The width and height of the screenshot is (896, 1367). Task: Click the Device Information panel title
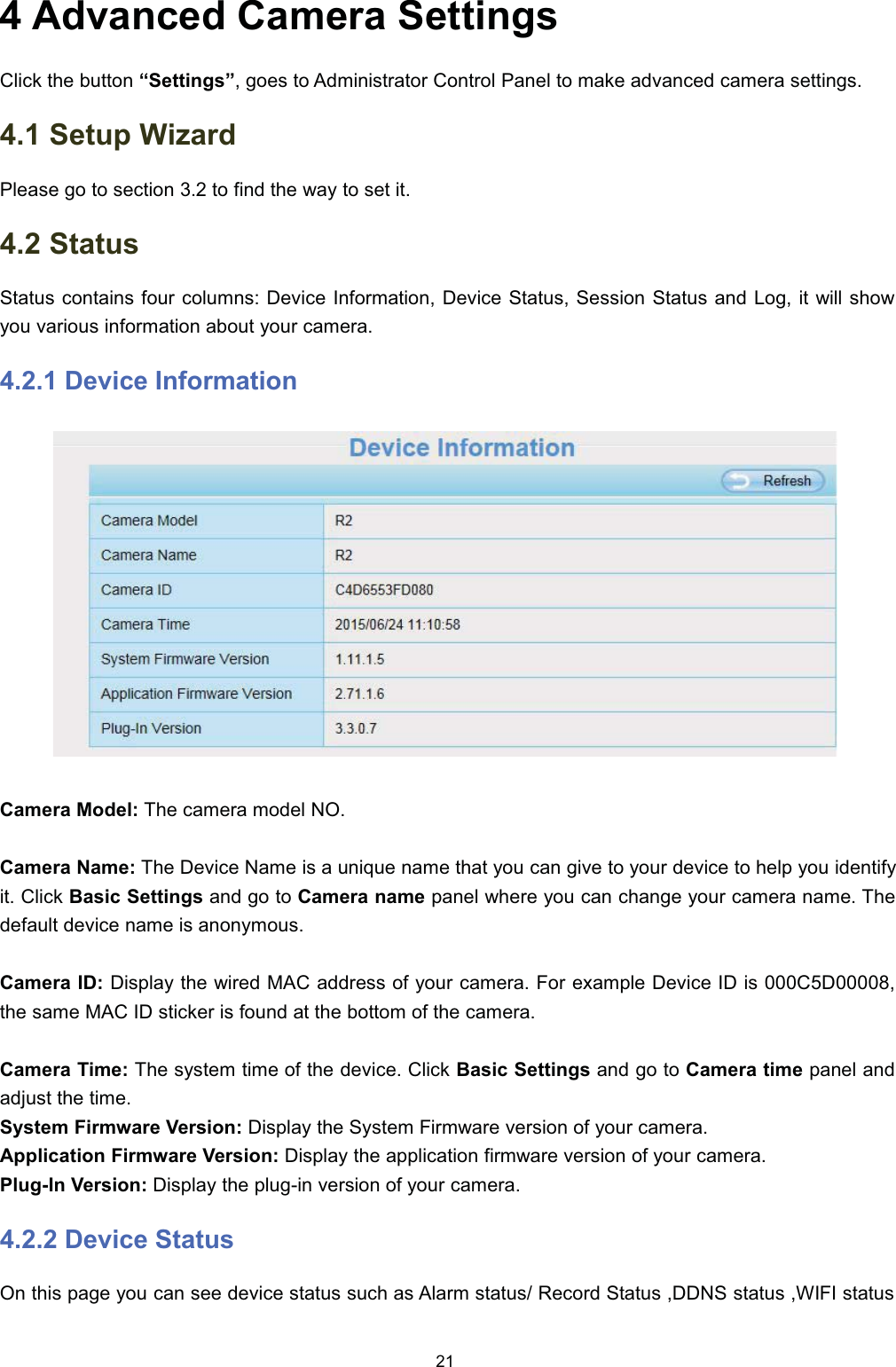point(461,448)
